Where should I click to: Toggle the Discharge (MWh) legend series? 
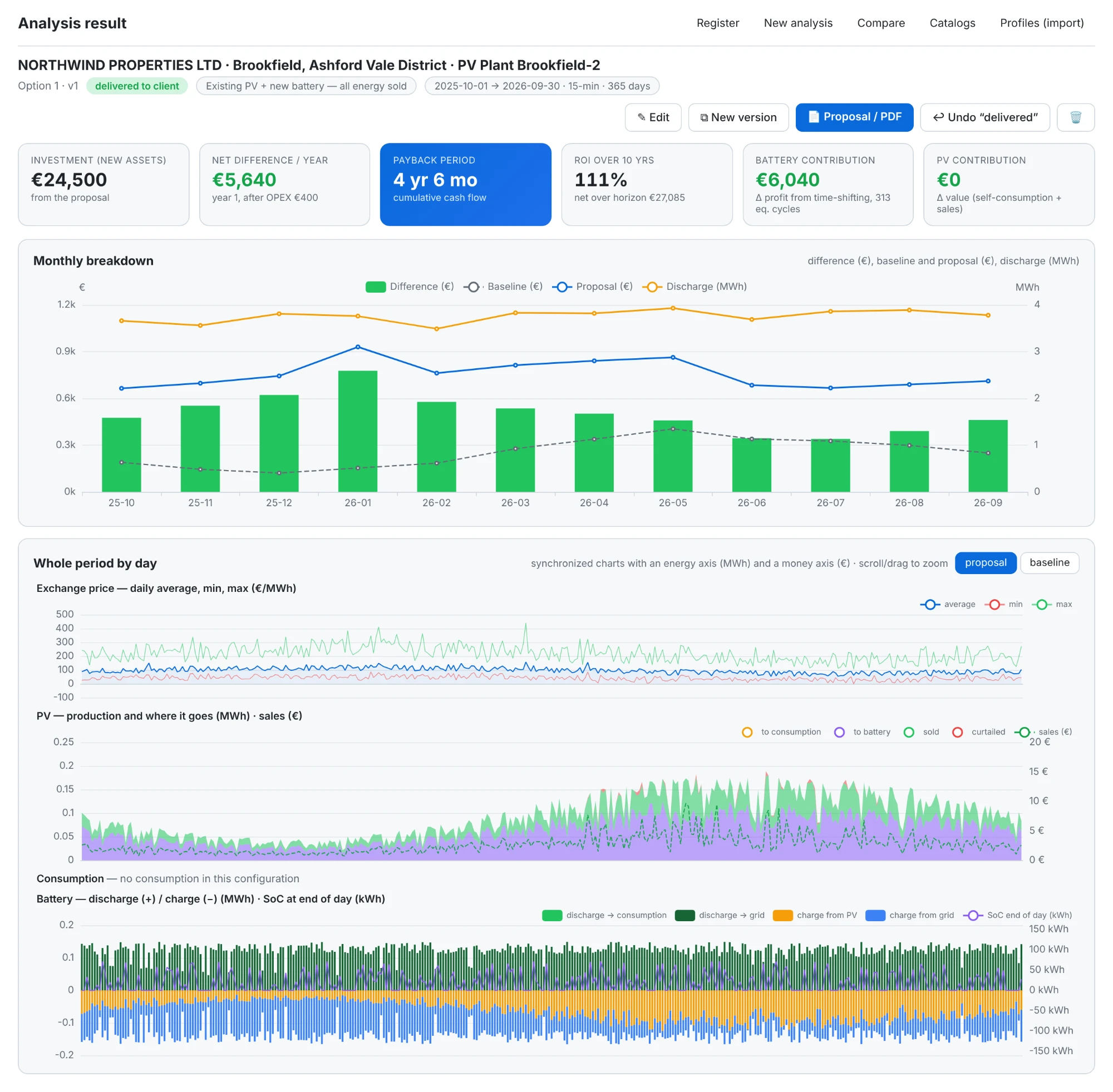[x=694, y=286]
